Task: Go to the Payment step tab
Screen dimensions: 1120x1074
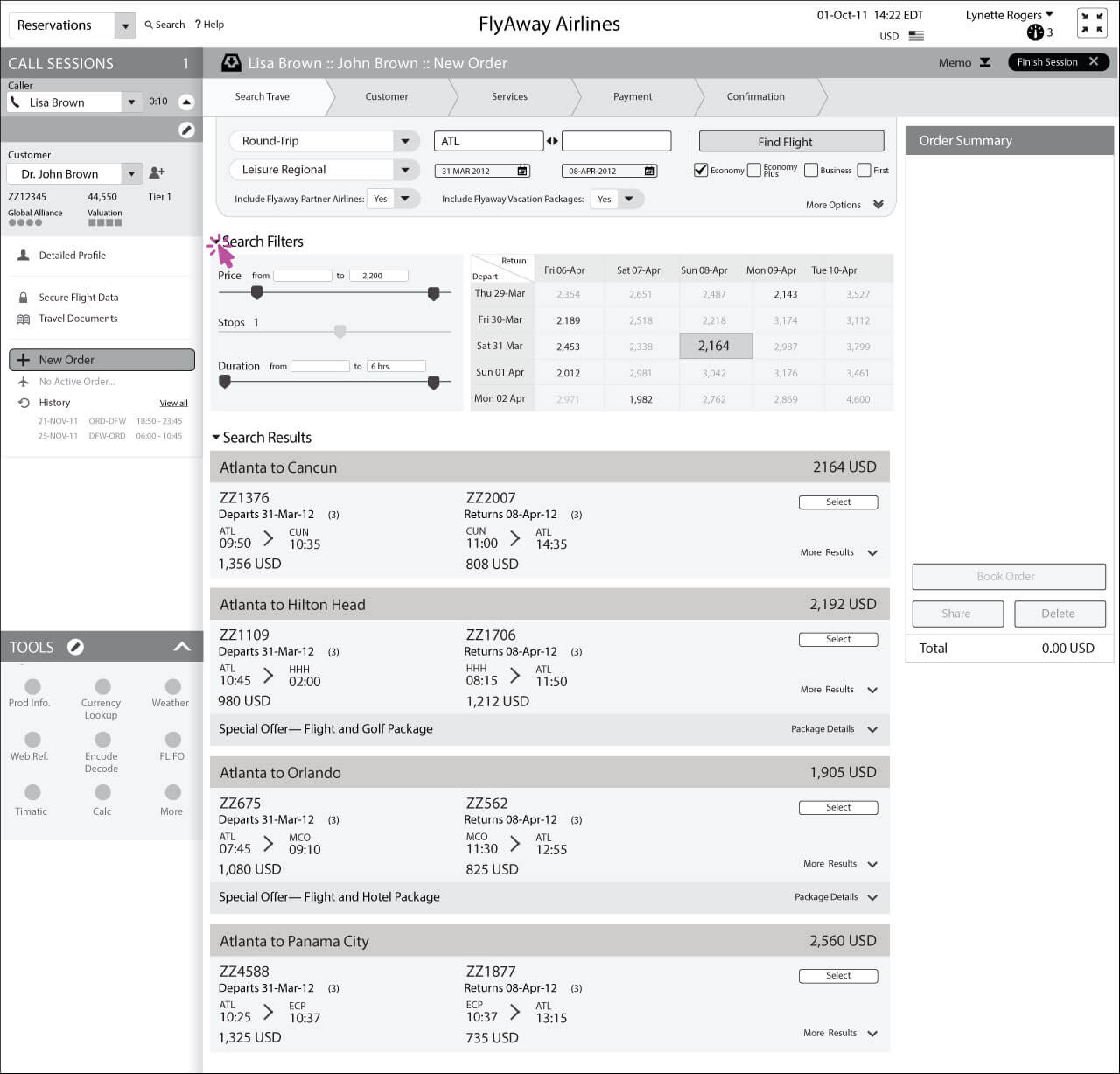Action: click(x=633, y=96)
